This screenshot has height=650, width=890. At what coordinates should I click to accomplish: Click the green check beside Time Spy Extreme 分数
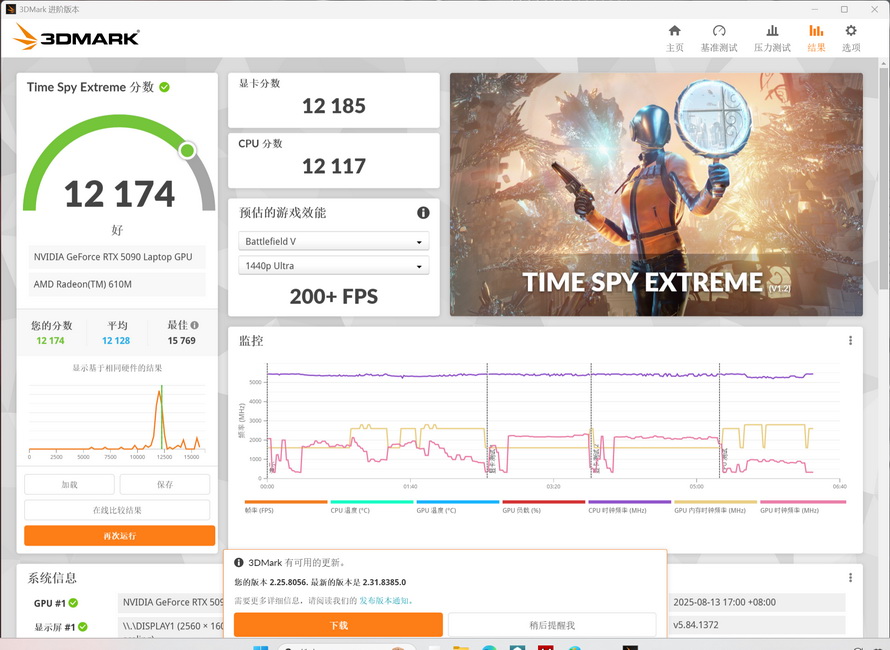pos(165,87)
